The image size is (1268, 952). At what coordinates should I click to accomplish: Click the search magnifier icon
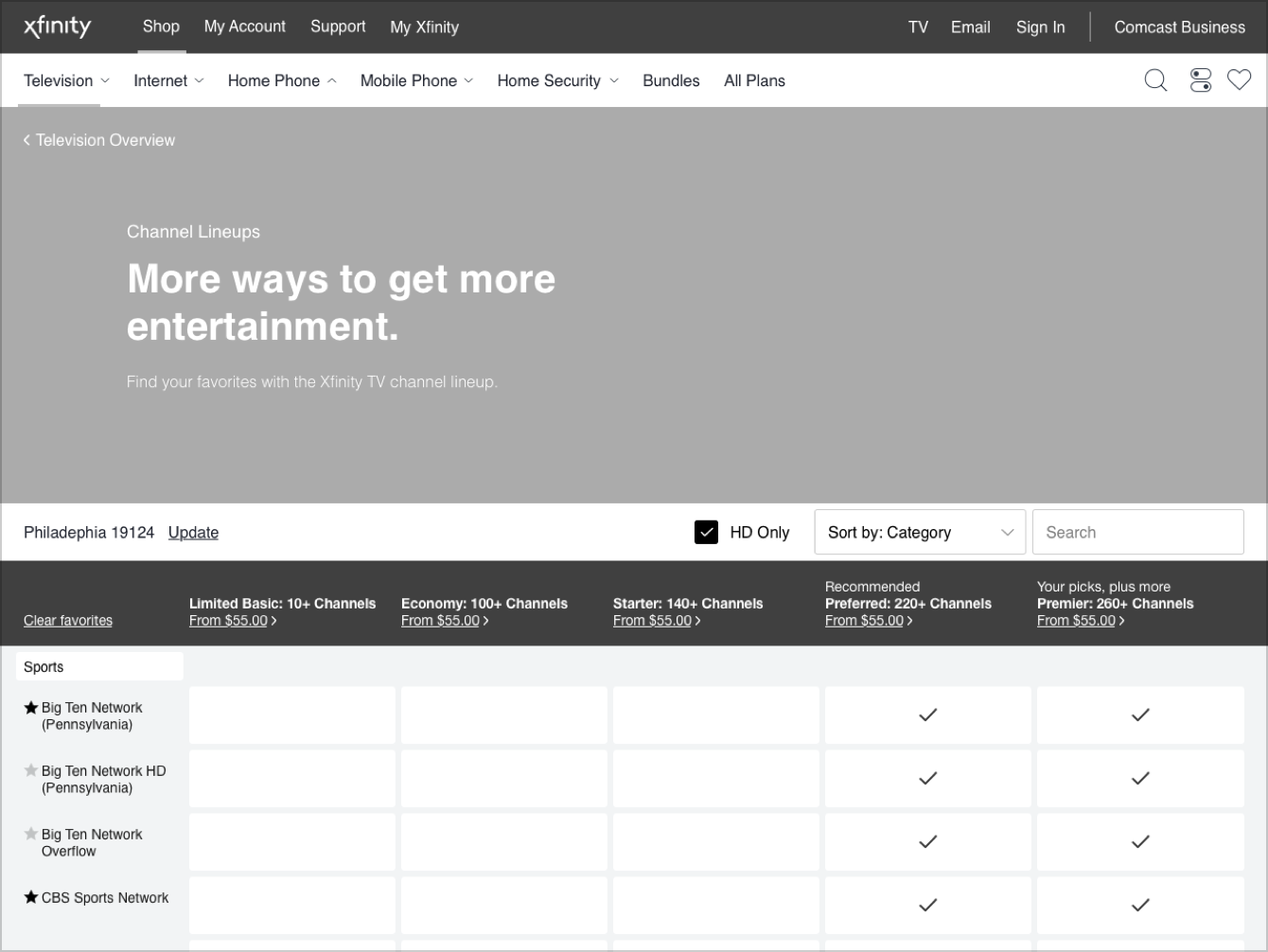1155,80
